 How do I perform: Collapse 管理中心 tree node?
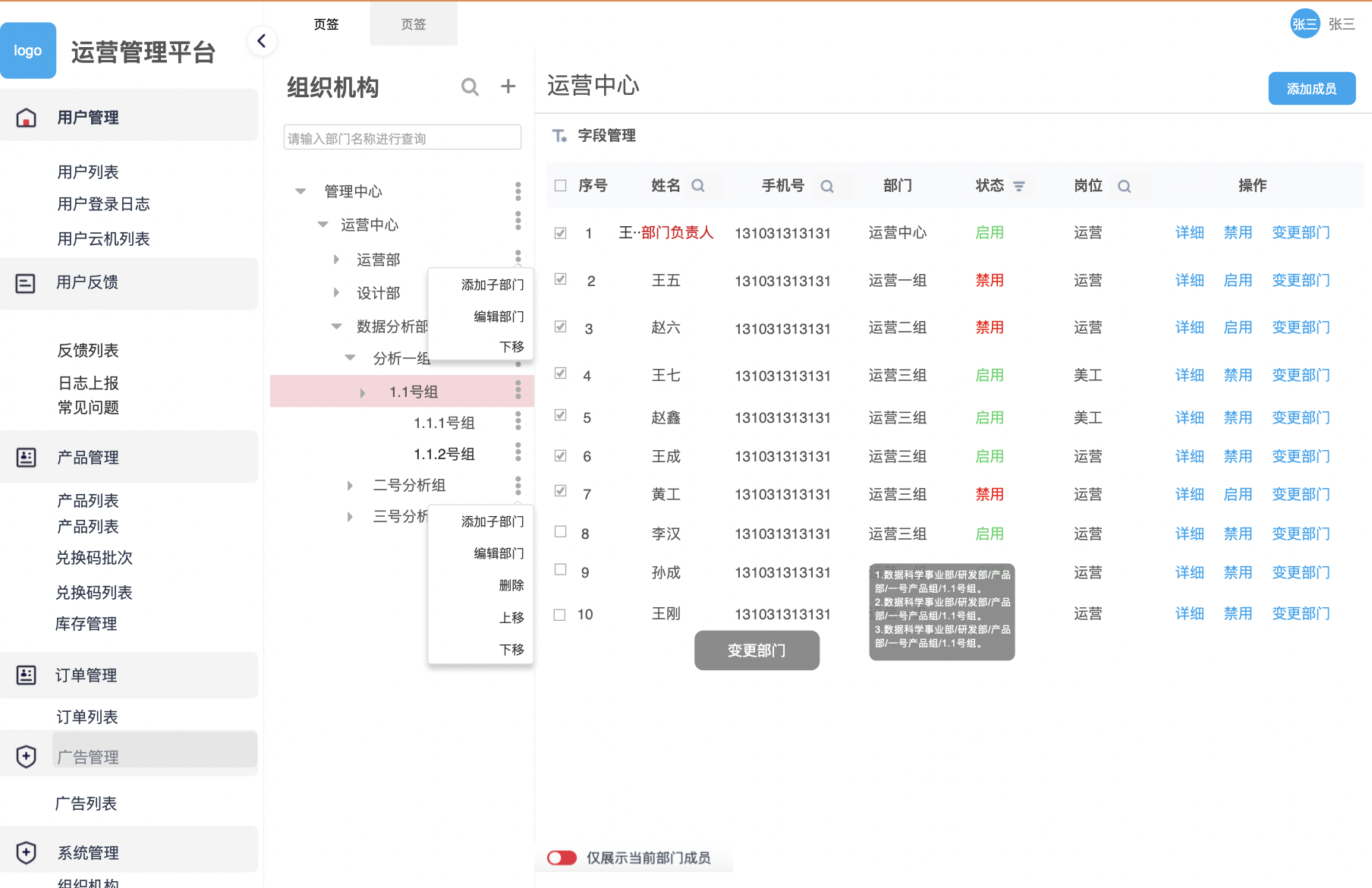pyautogui.click(x=301, y=191)
